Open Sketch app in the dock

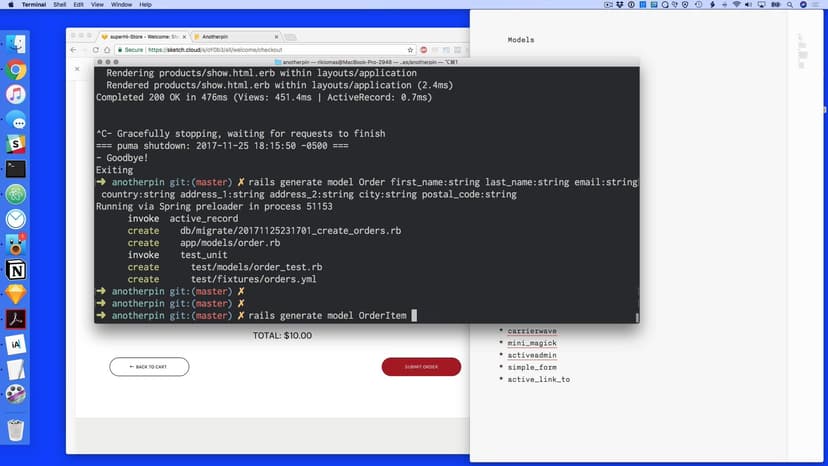tap(16, 294)
